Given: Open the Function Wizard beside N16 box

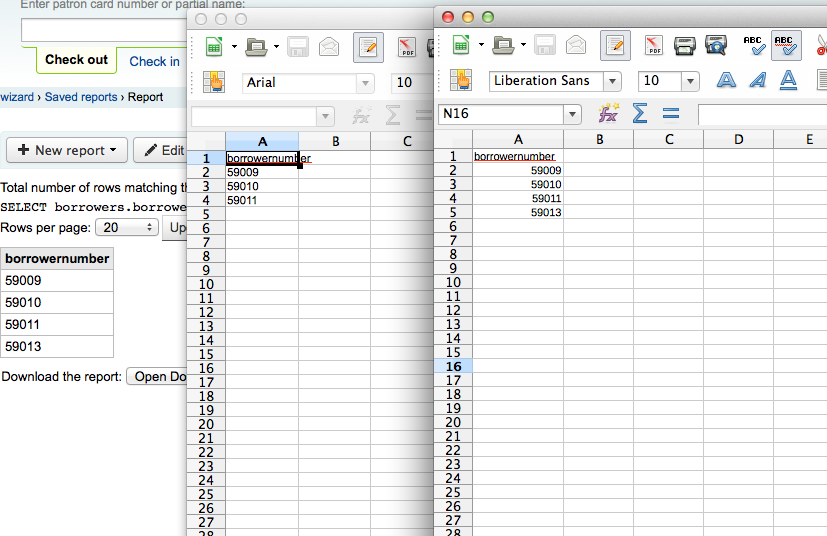Looking at the screenshot, I should 608,114.
